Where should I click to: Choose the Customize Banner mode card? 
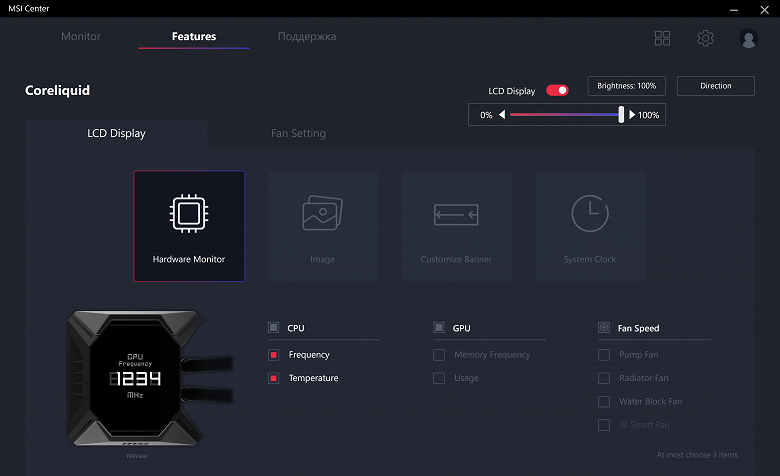coord(457,226)
